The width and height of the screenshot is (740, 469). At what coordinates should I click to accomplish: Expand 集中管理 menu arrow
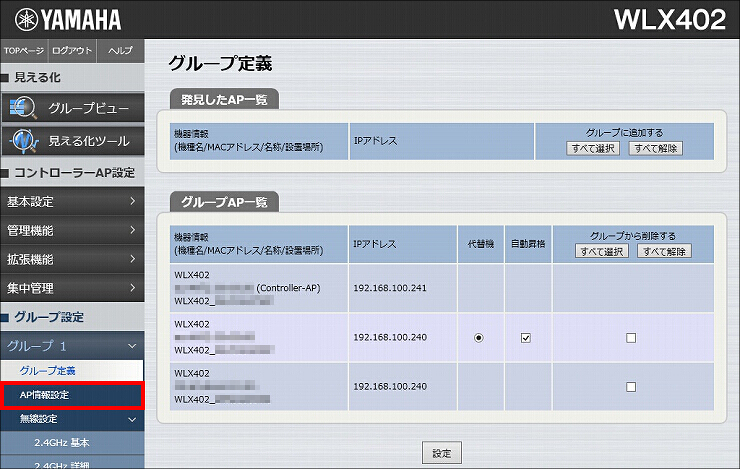133,287
